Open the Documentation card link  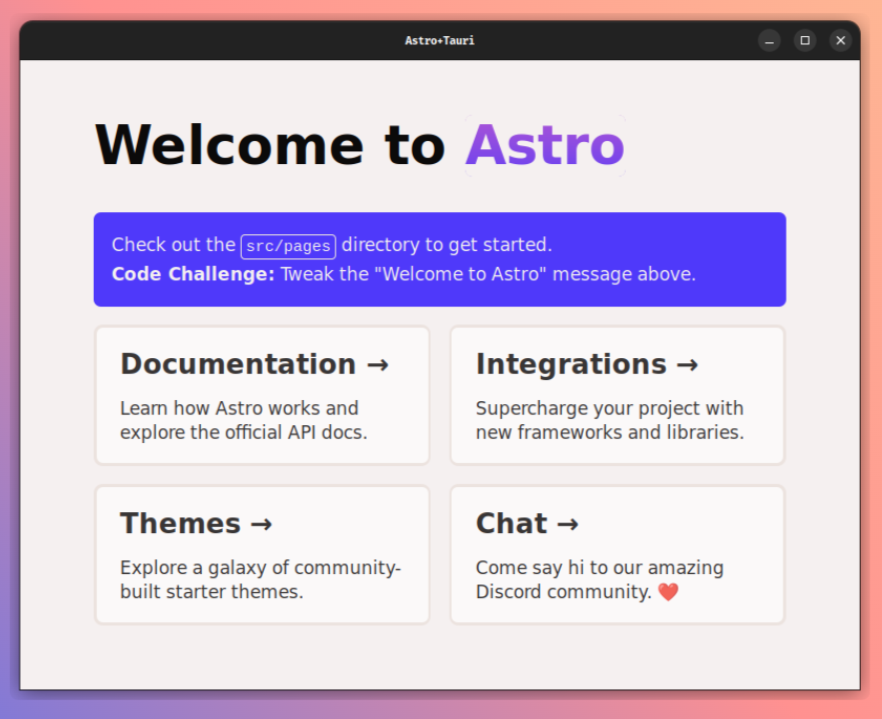[x=262, y=395]
